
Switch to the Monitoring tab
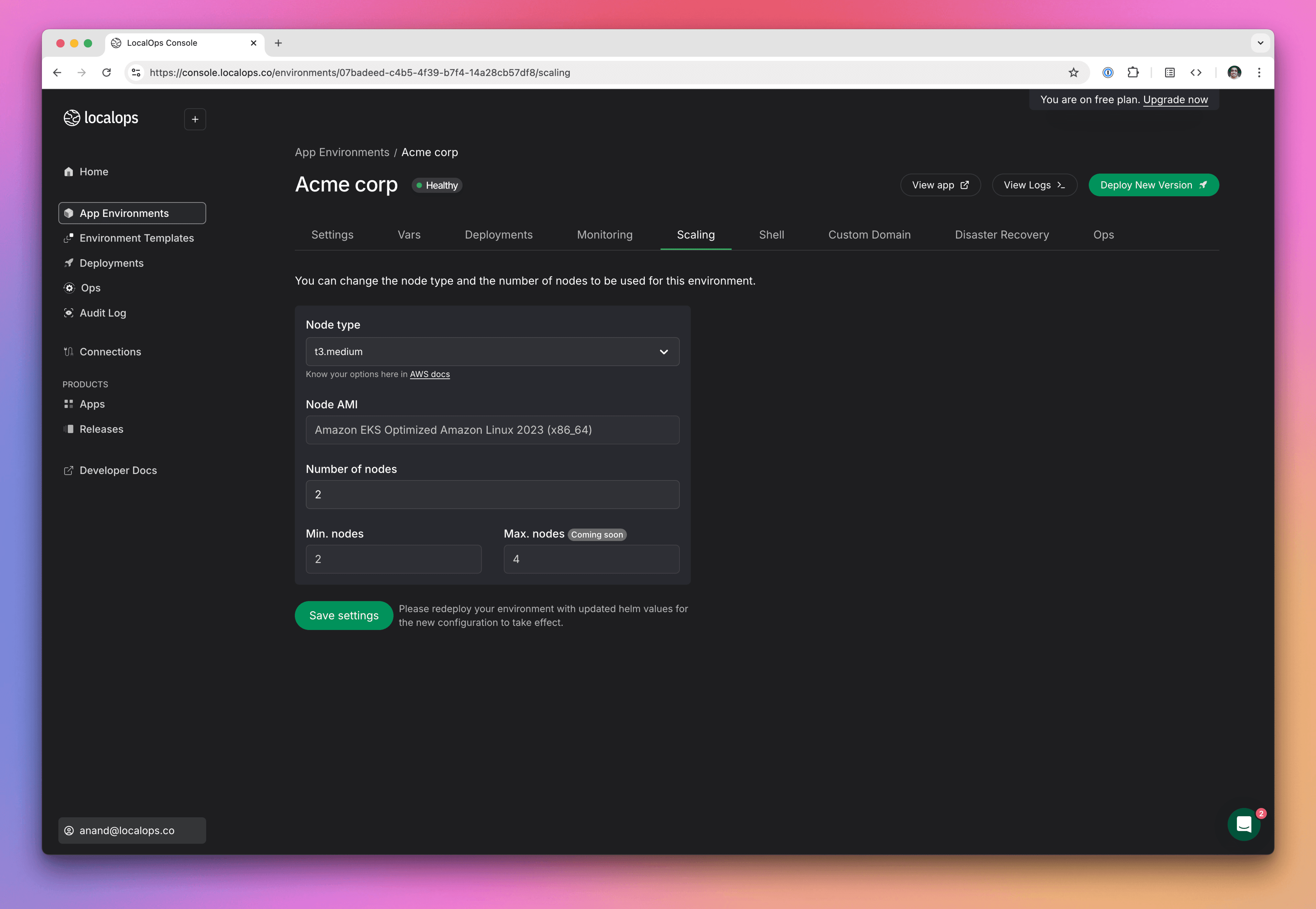(x=604, y=235)
